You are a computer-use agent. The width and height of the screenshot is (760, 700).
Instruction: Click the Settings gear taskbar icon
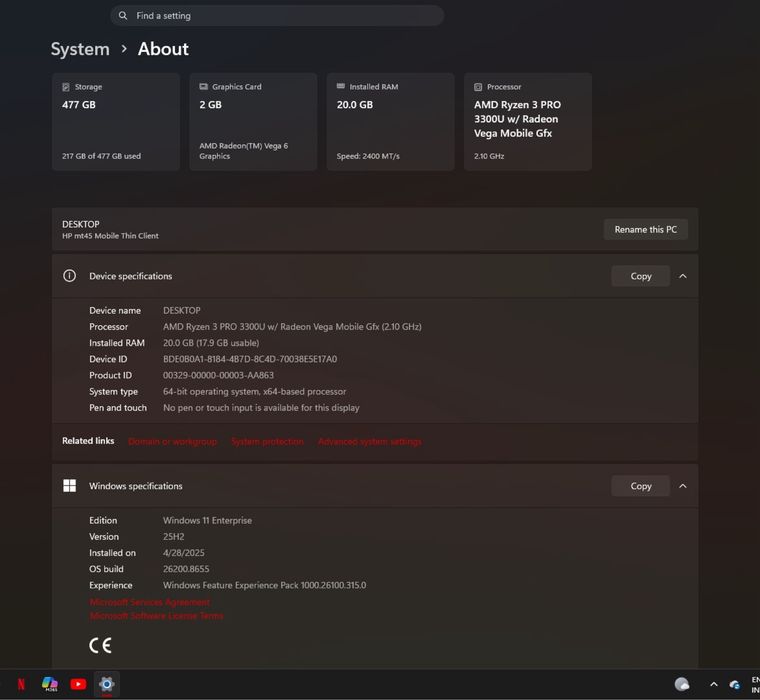(x=107, y=684)
